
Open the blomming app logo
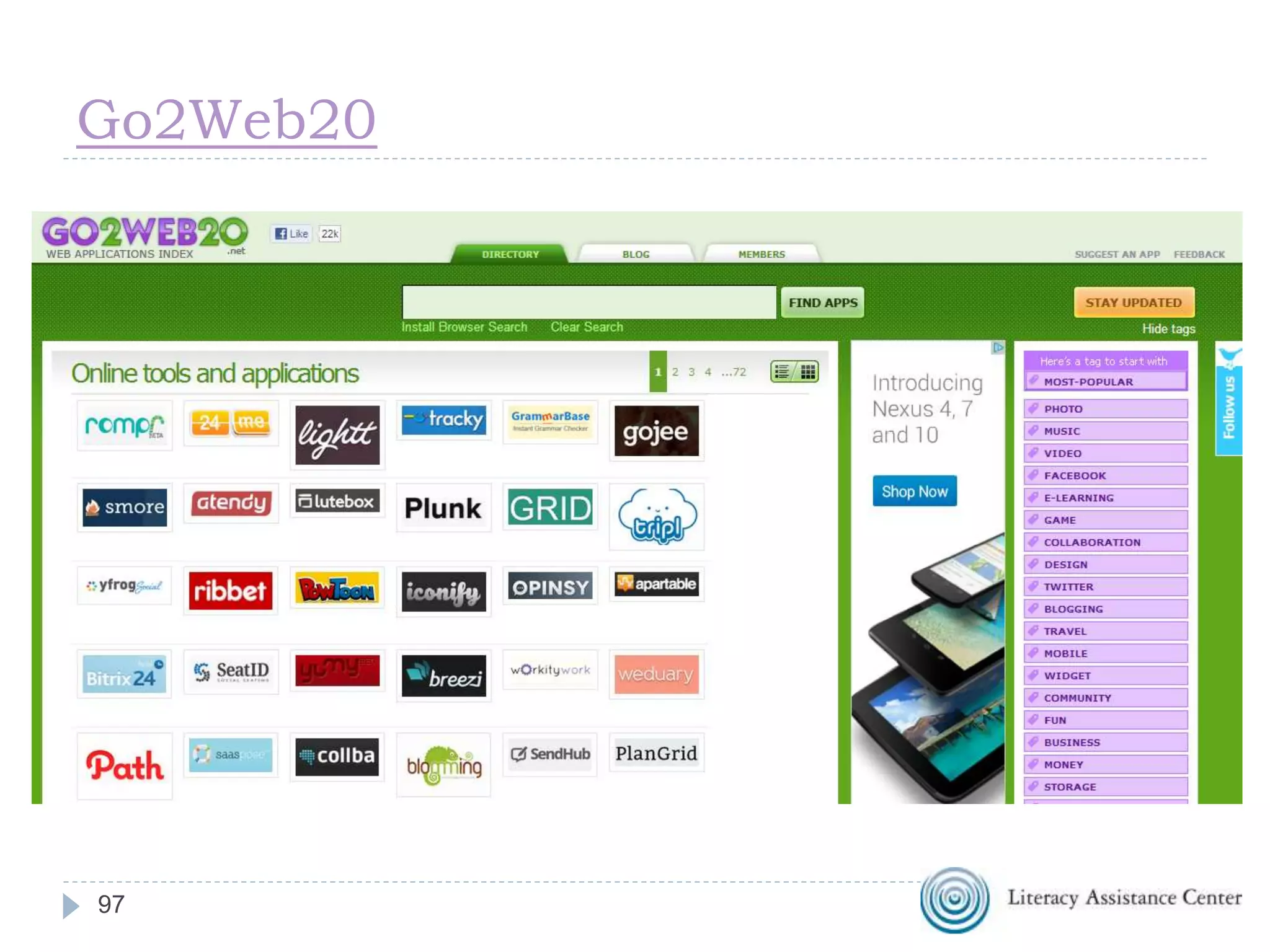pyautogui.click(x=444, y=765)
